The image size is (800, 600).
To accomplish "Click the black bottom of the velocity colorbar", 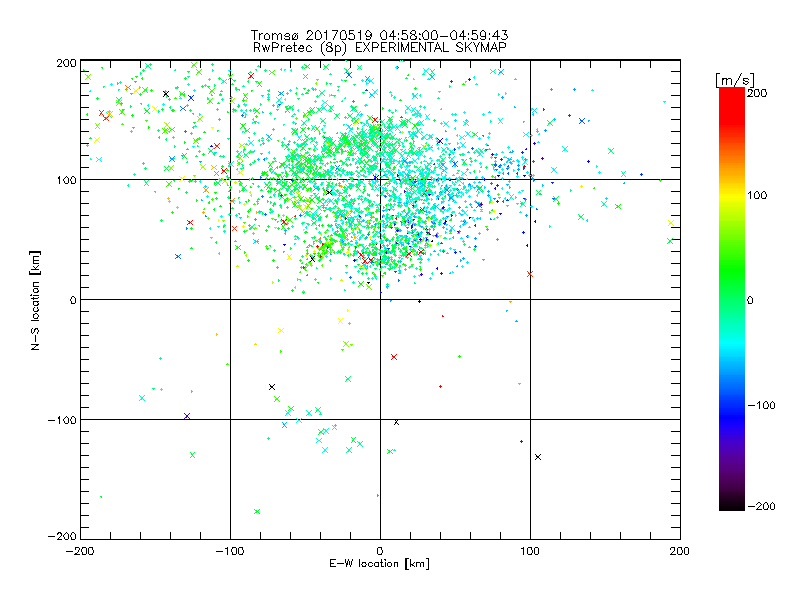I will [732, 504].
